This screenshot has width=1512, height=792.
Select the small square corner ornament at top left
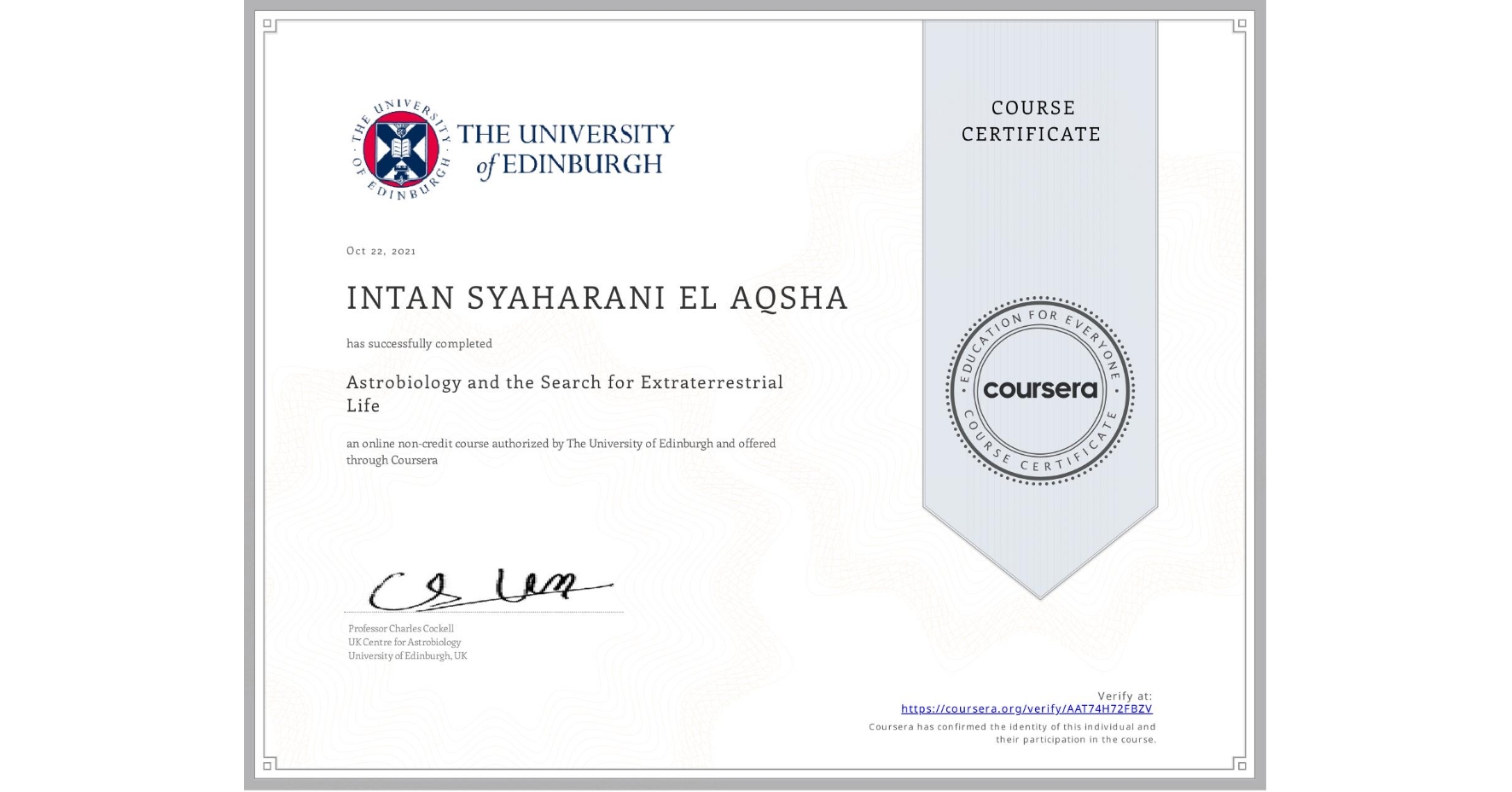267,24
